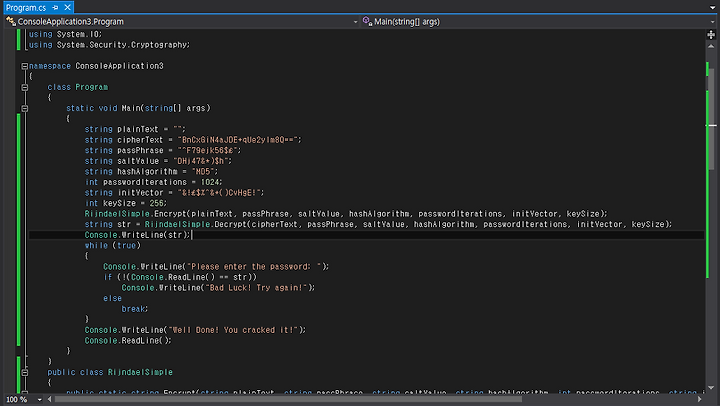Click the horizontal scrollbar right arrow
720x406 pixels.
pos(700,400)
